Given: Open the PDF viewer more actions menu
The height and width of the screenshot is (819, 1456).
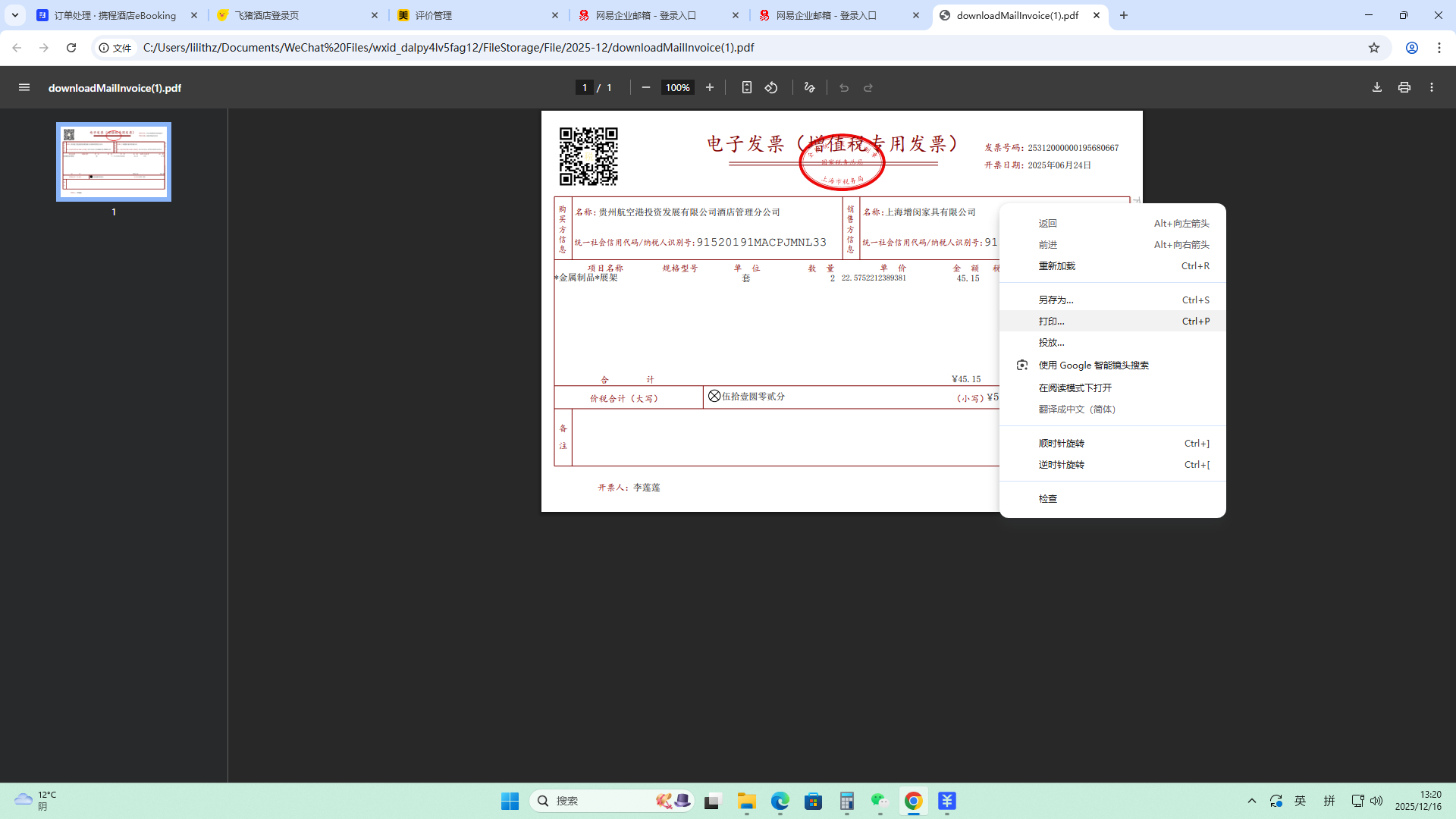Looking at the screenshot, I should point(1432,88).
